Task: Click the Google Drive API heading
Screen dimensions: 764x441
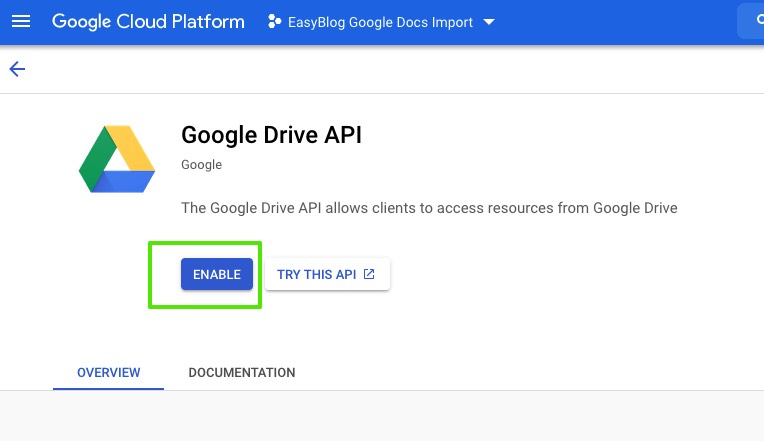Action: (271, 135)
